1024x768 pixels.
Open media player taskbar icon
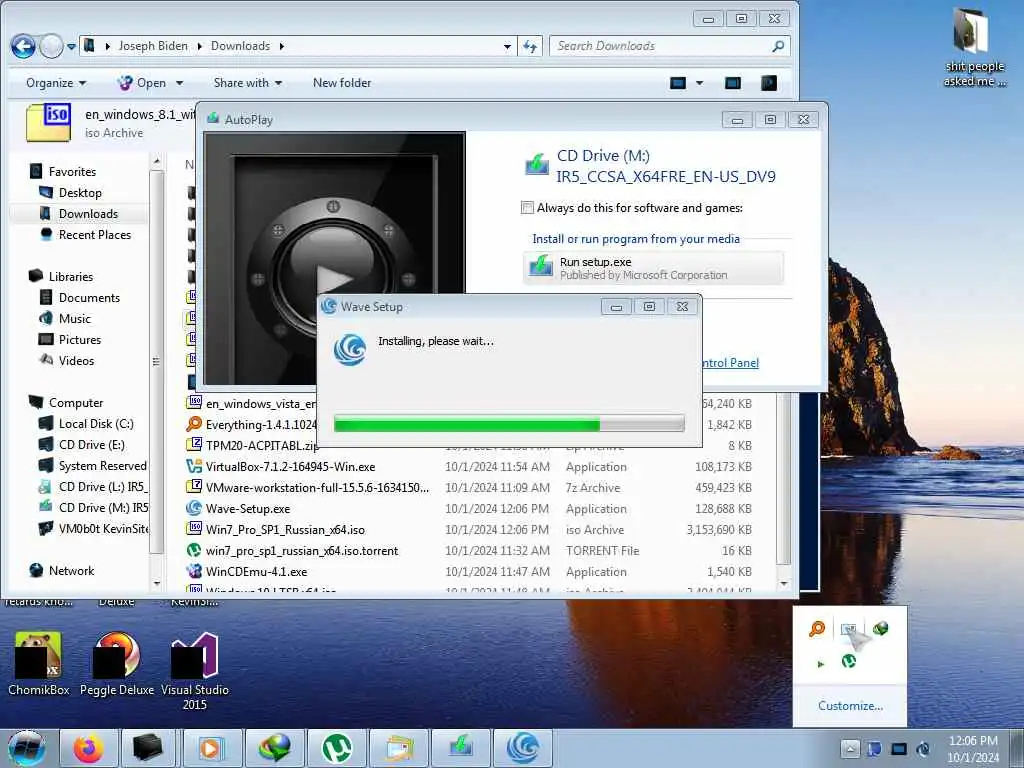pos(212,748)
